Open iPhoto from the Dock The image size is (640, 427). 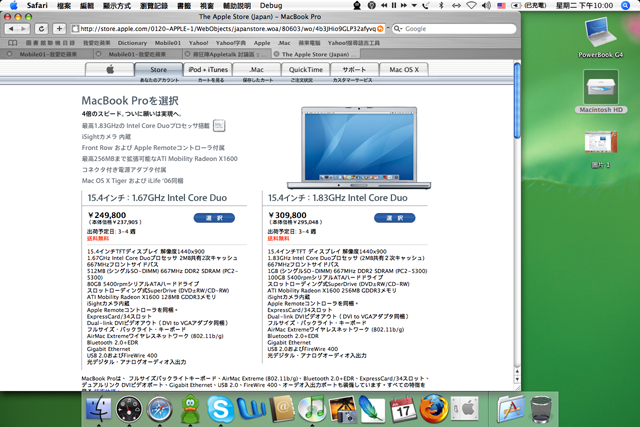[342, 409]
